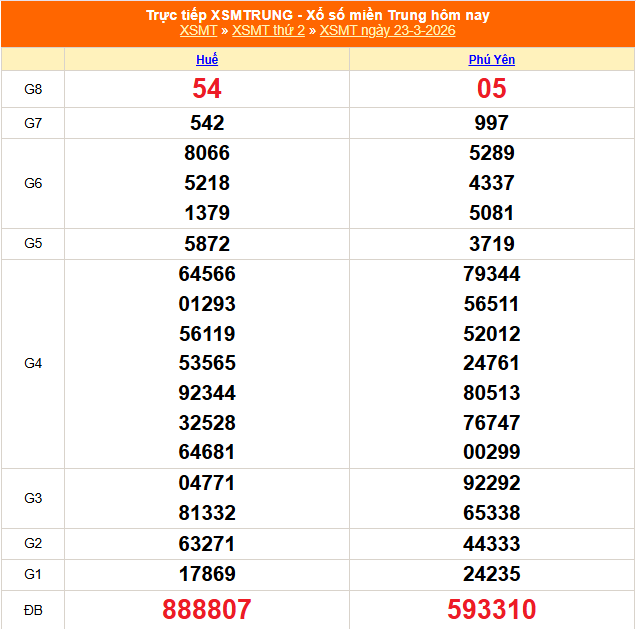The width and height of the screenshot is (636, 629).
Task: Open the XSMT ngày 23-3-2026 link
Action: coord(387,31)
